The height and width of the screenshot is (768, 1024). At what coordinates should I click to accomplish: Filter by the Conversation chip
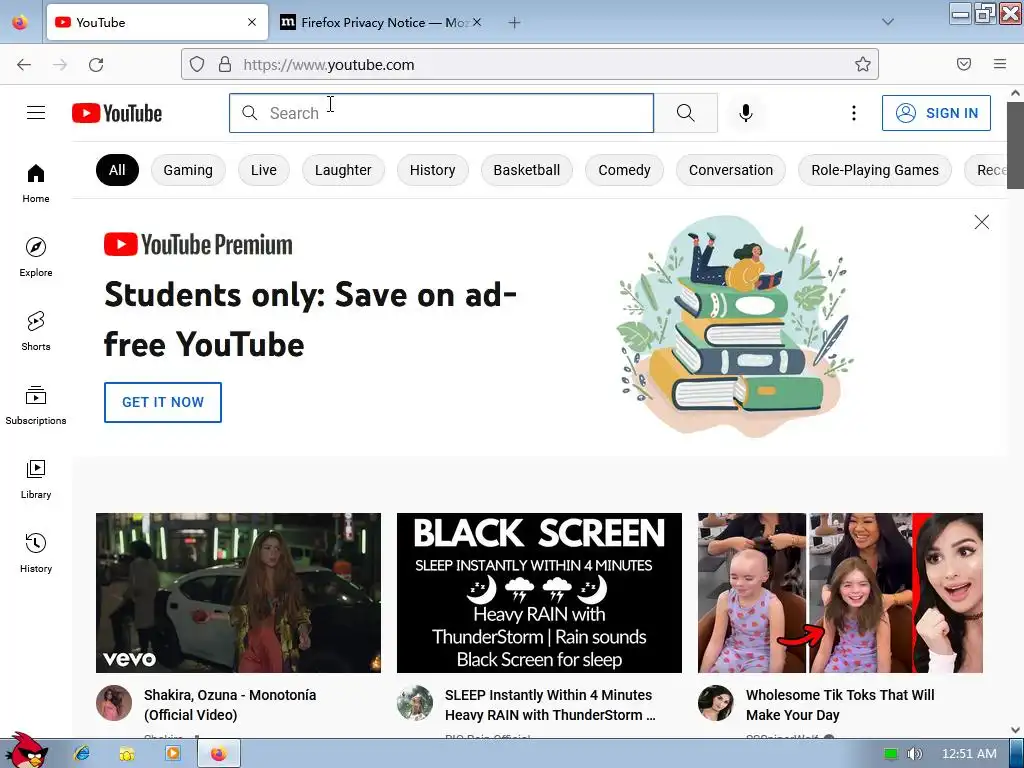coord(731,170)
